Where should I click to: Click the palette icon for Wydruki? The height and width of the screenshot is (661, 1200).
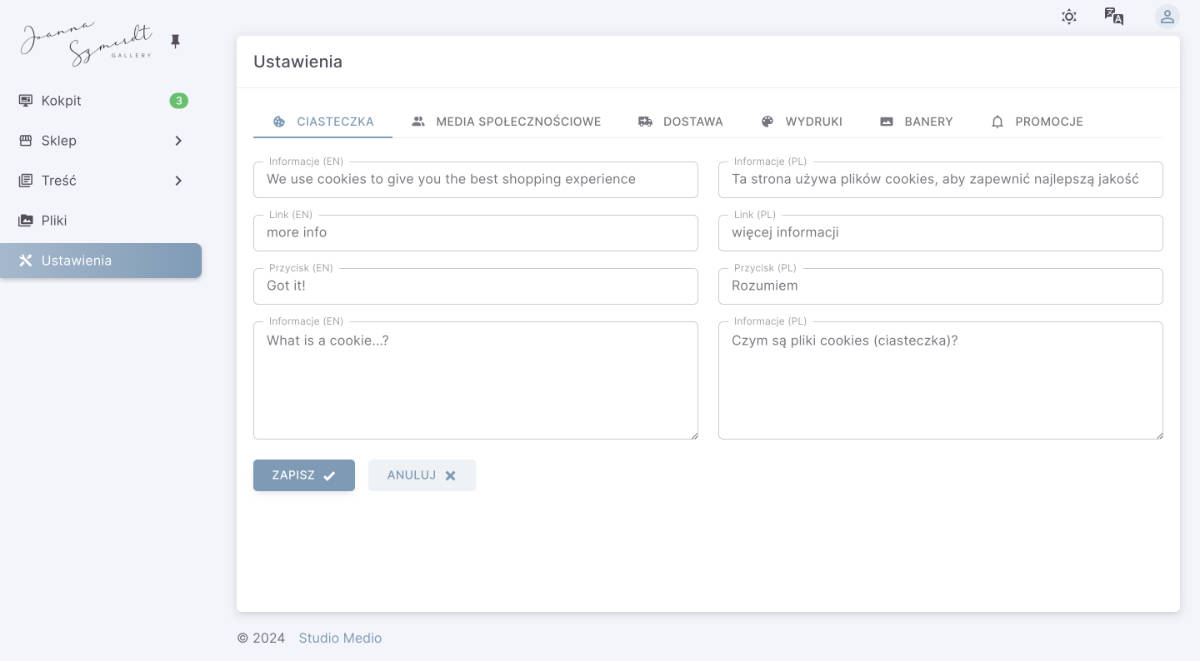click(768, 122)
